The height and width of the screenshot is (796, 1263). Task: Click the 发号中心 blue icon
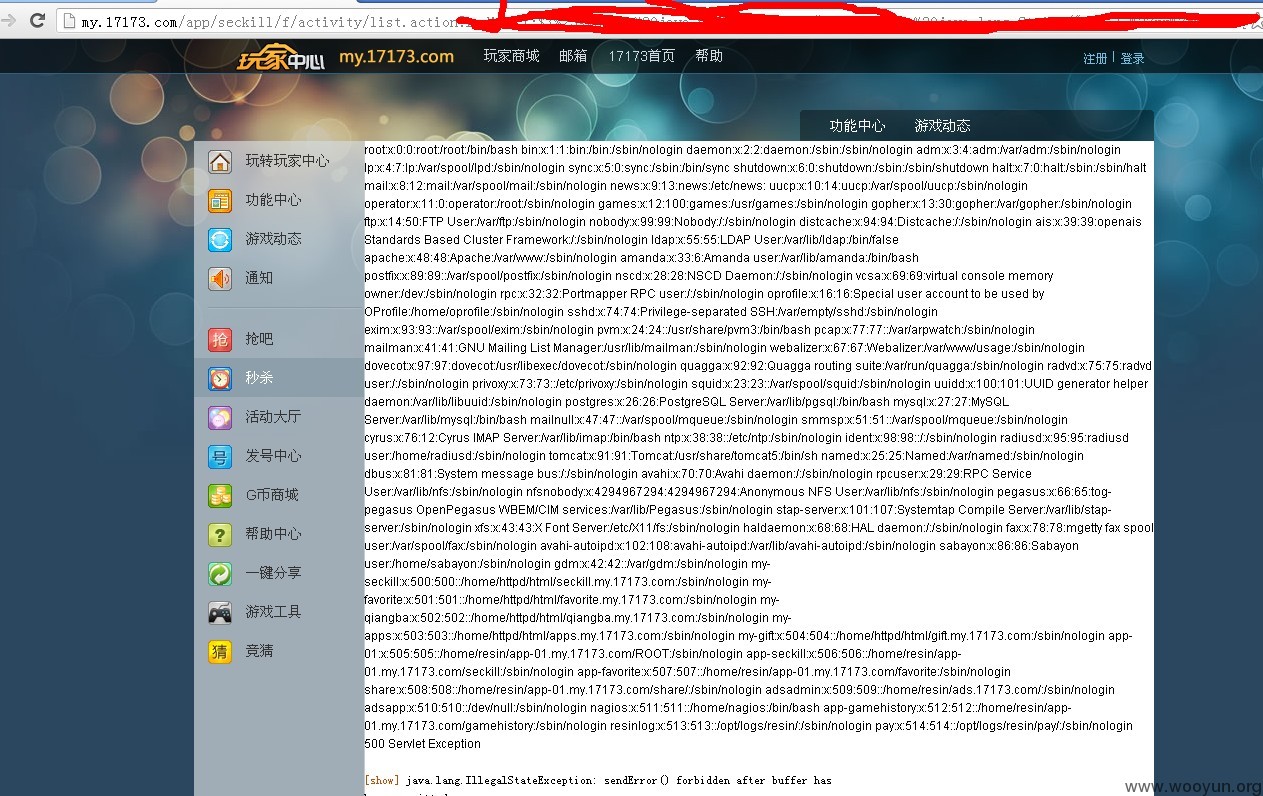[220, 456]
